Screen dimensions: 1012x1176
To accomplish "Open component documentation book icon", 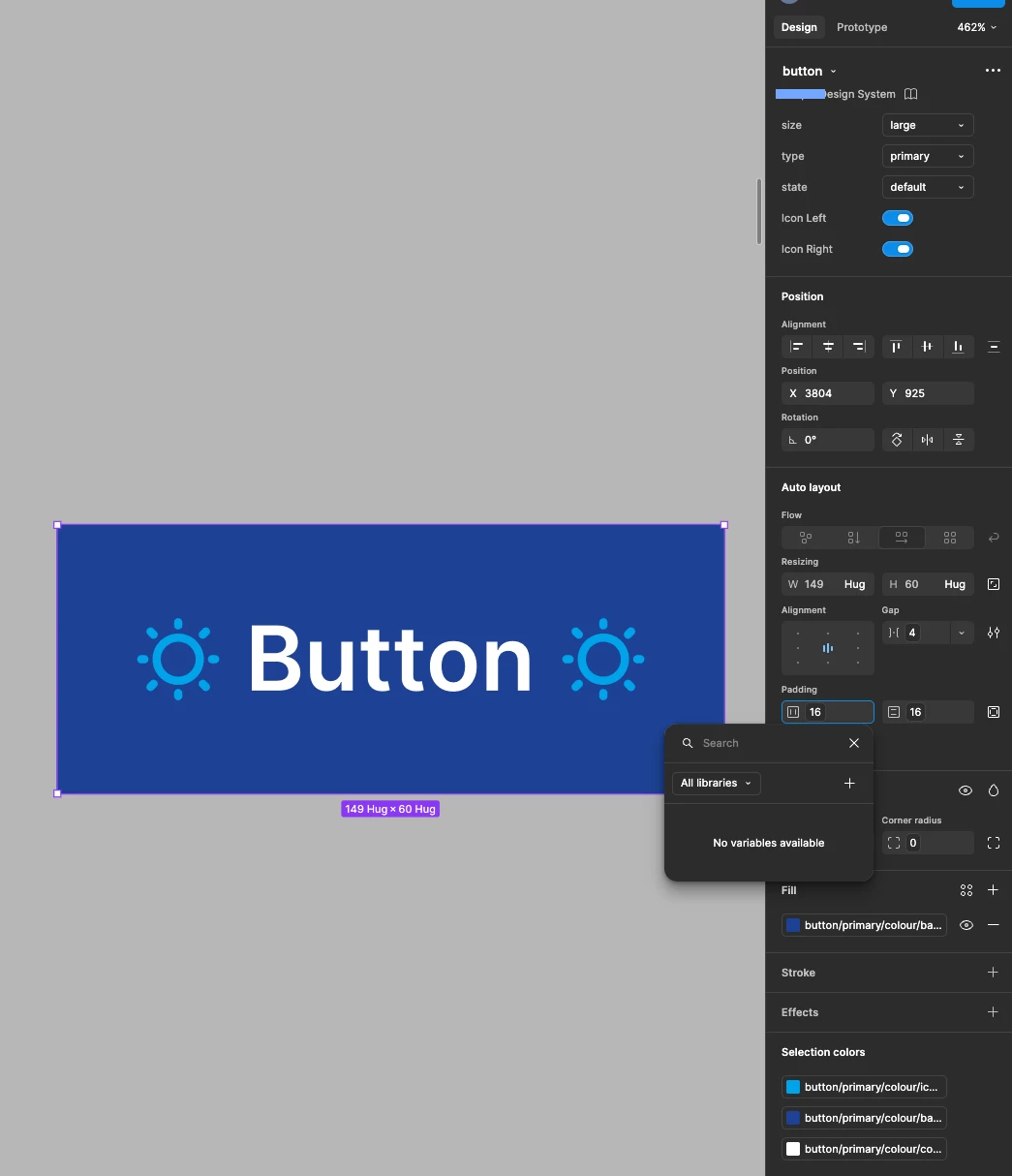I will point(910,94).
